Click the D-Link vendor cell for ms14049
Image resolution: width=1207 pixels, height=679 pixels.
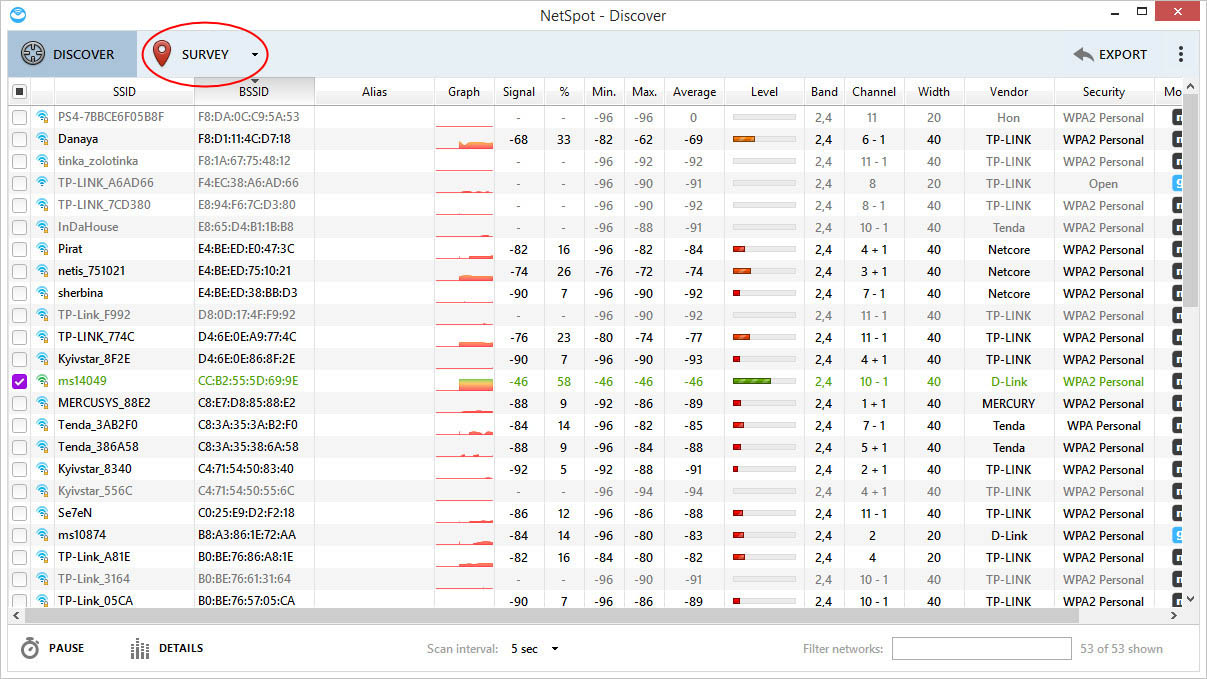[1009, 381]
